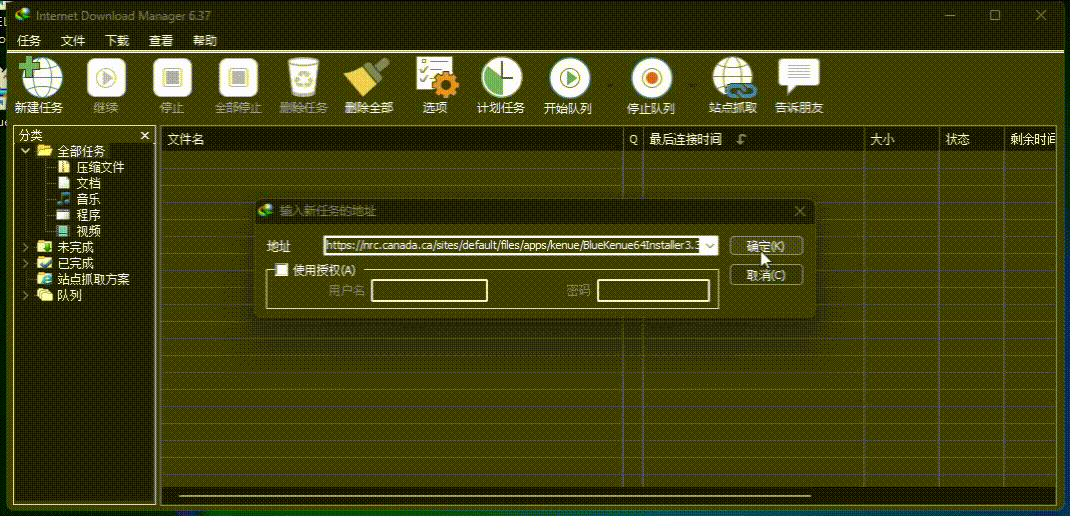This screenshot has height=516, width=1070.
Task: Open the 地址 URL dropdown arrow
Action: [710, 245]
